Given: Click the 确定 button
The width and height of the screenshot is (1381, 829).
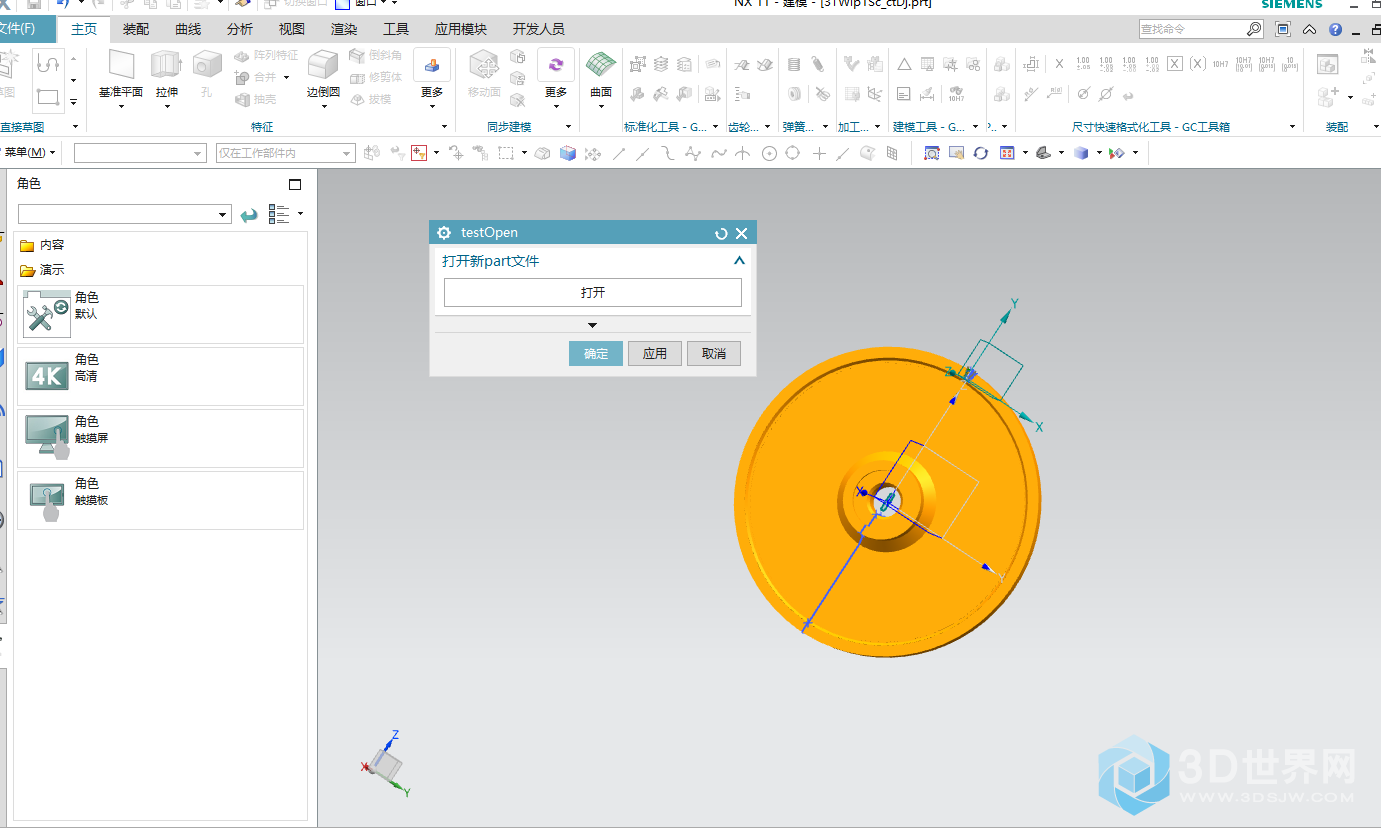Looking at the screenshot, I should click(596, 353).
